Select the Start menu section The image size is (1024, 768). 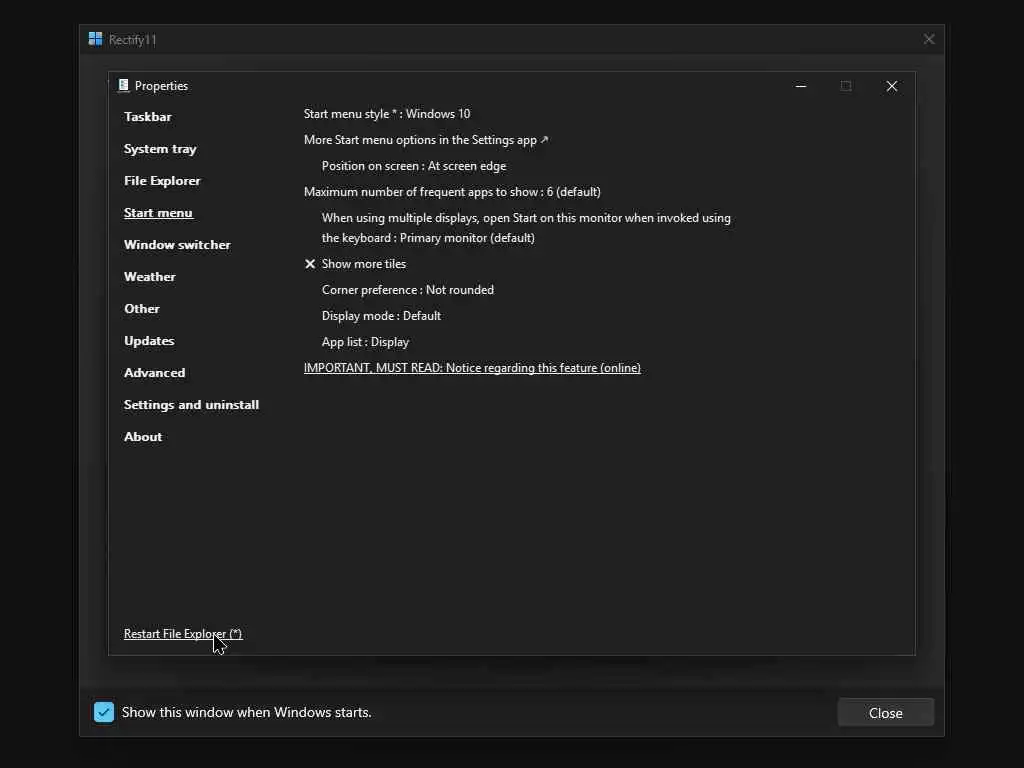pos(158,213)
